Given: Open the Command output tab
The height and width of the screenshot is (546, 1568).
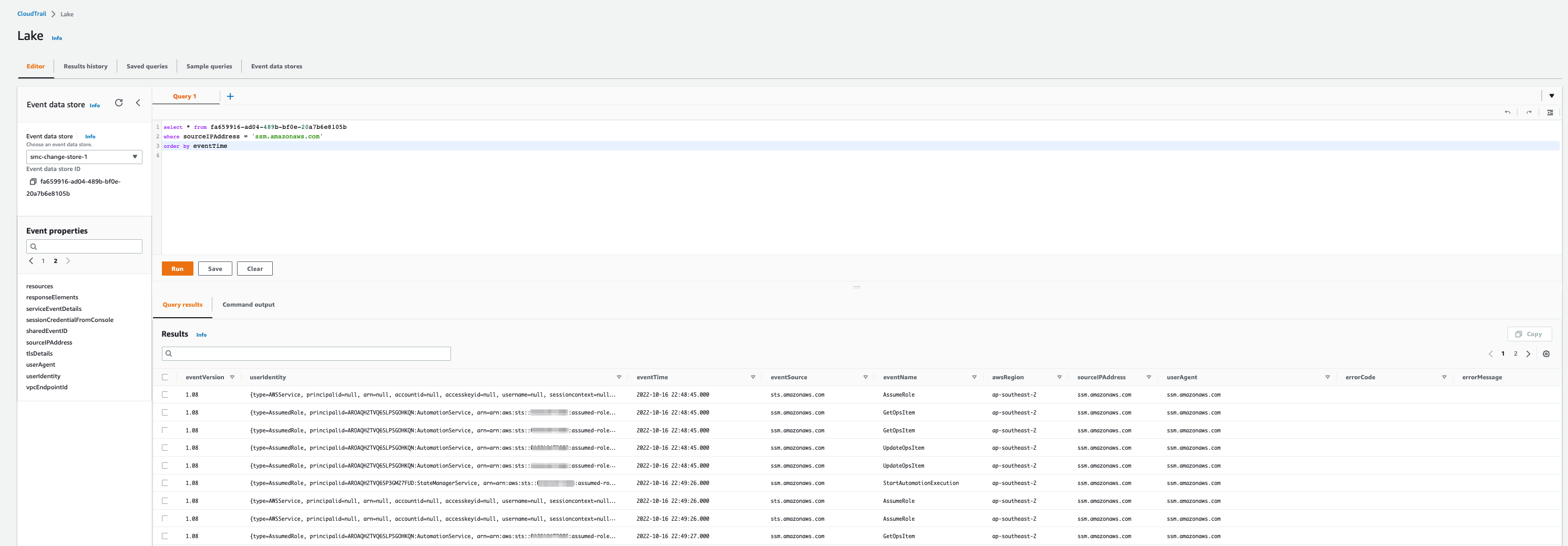Looking at the screenshot, I should point(248,304).
